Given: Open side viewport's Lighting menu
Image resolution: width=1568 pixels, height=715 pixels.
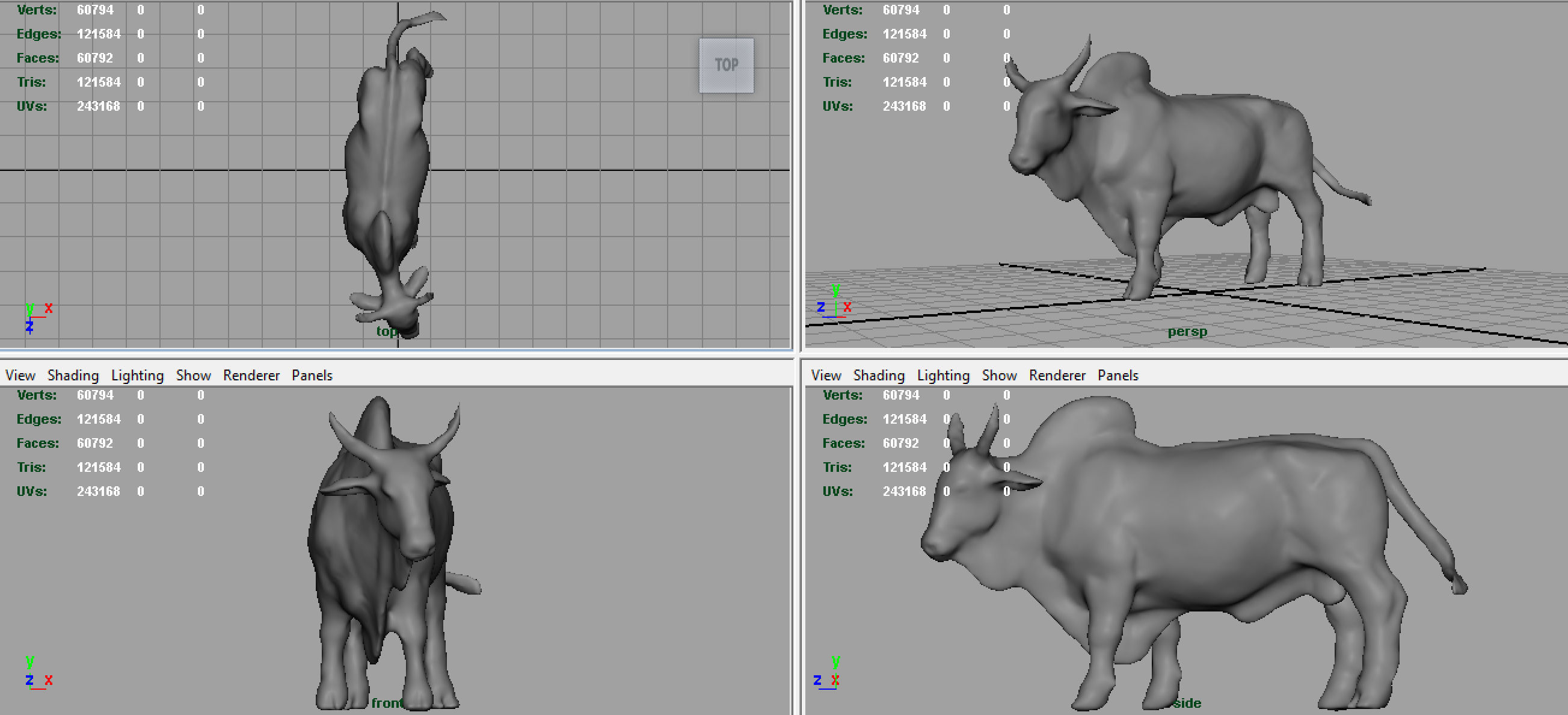Looking at the screenshot, I should [943, 375].
